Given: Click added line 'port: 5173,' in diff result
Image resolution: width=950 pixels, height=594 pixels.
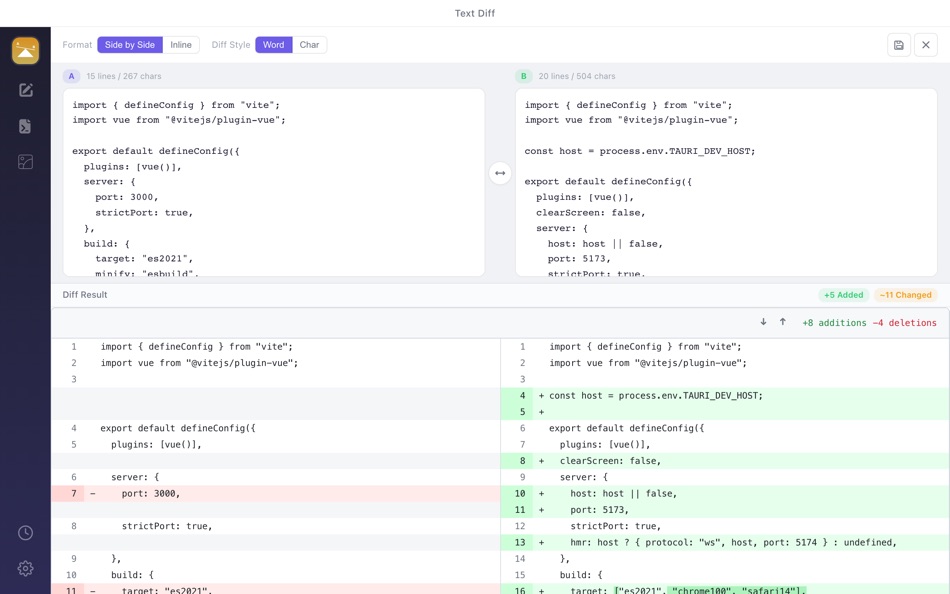Looking at the screenshot, I should 599,510.
